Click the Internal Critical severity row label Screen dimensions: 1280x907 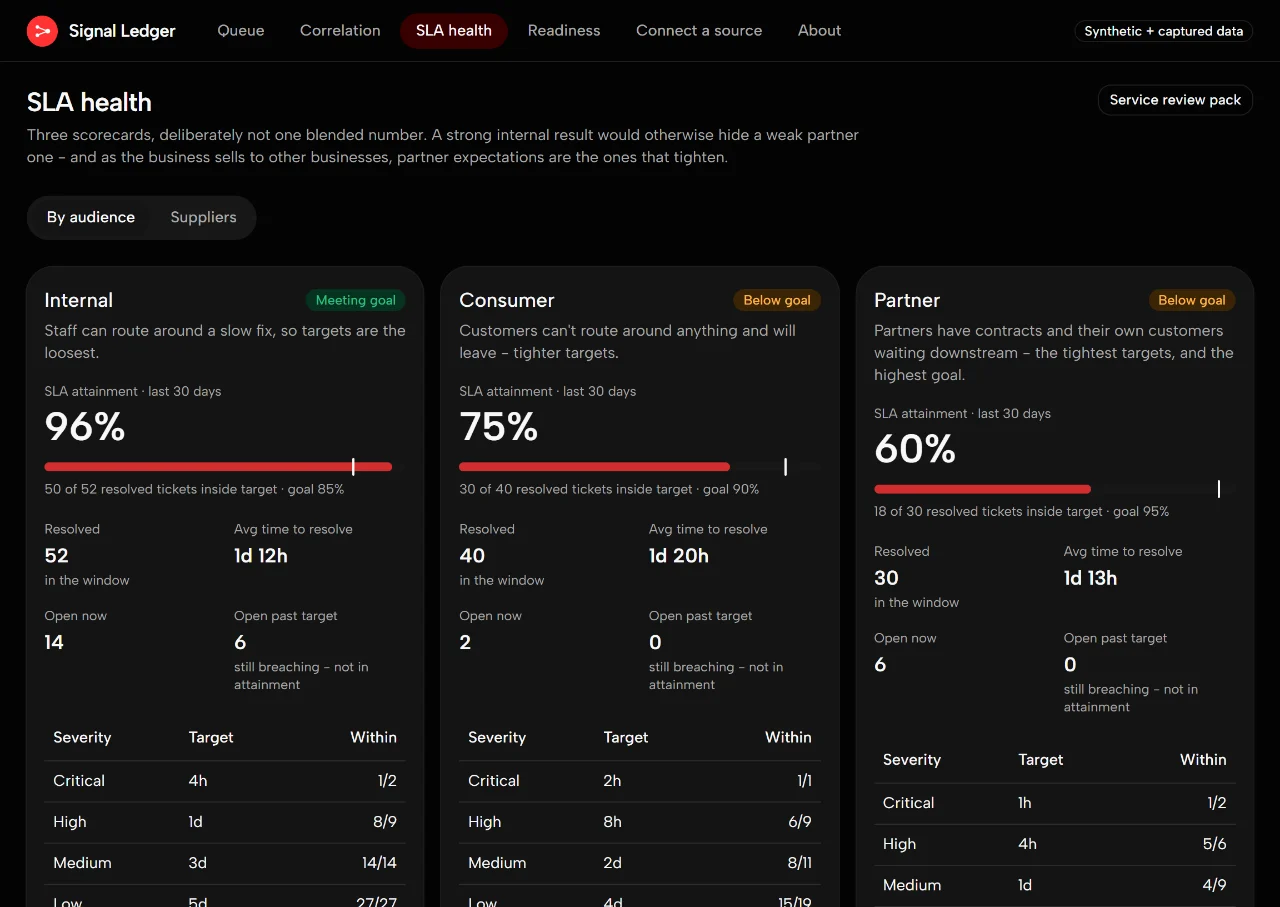click(x=79, y=781)
